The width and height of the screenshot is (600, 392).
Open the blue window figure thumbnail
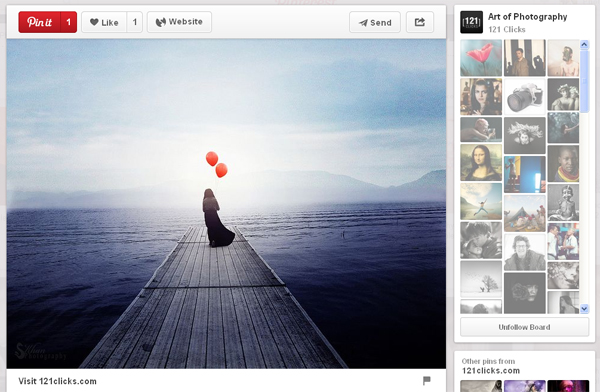coord(525,174)
